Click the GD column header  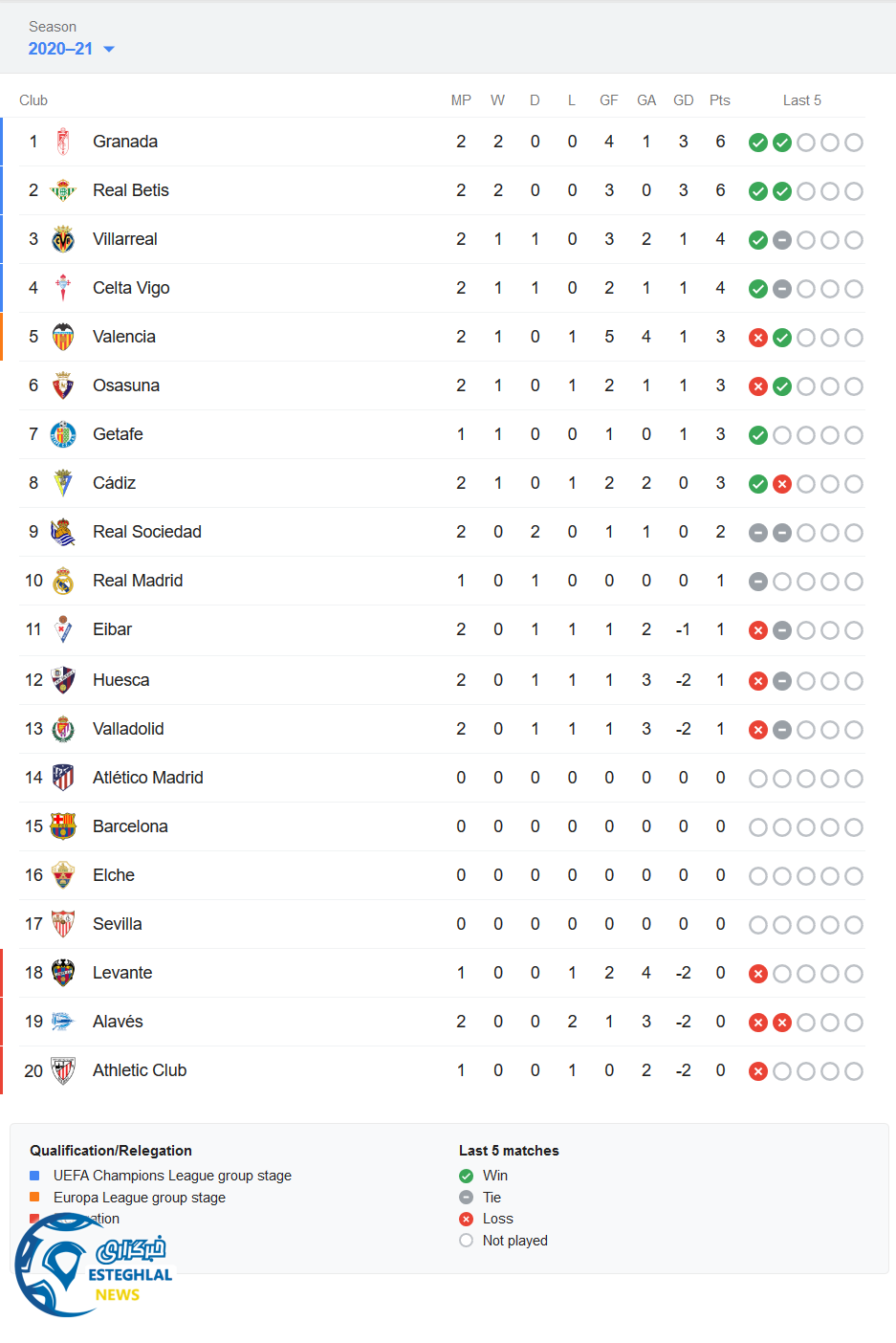[x=684, y=100]
